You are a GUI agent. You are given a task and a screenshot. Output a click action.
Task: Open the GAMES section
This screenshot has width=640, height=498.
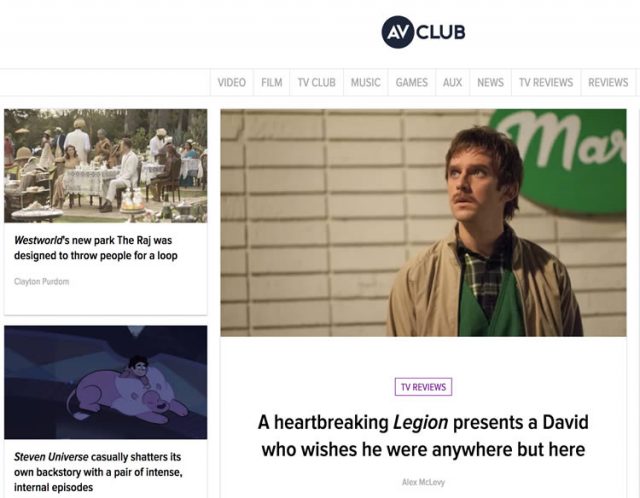[x=412, y=82]
